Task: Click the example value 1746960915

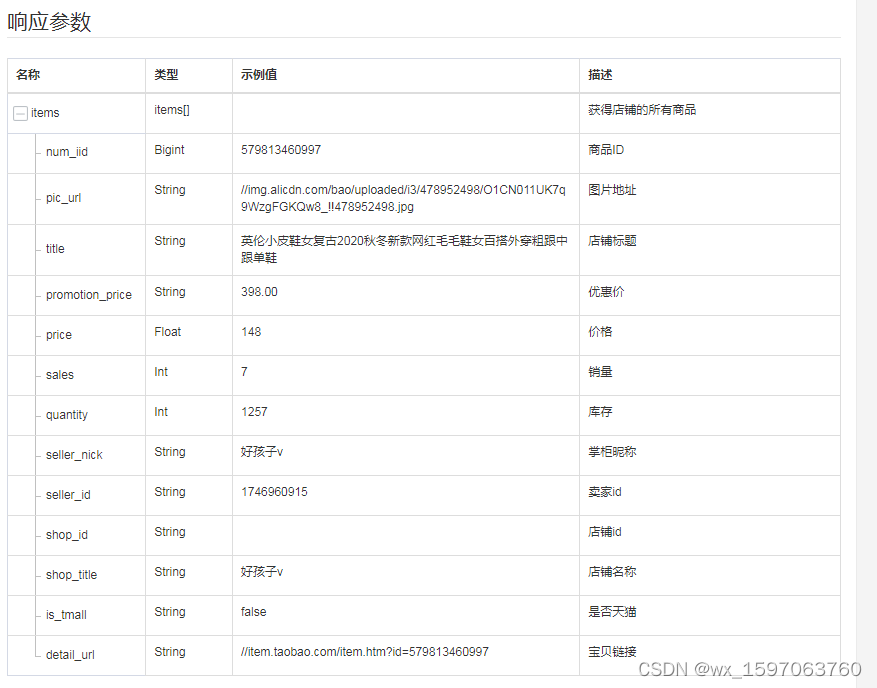Action: click(274, 492)
